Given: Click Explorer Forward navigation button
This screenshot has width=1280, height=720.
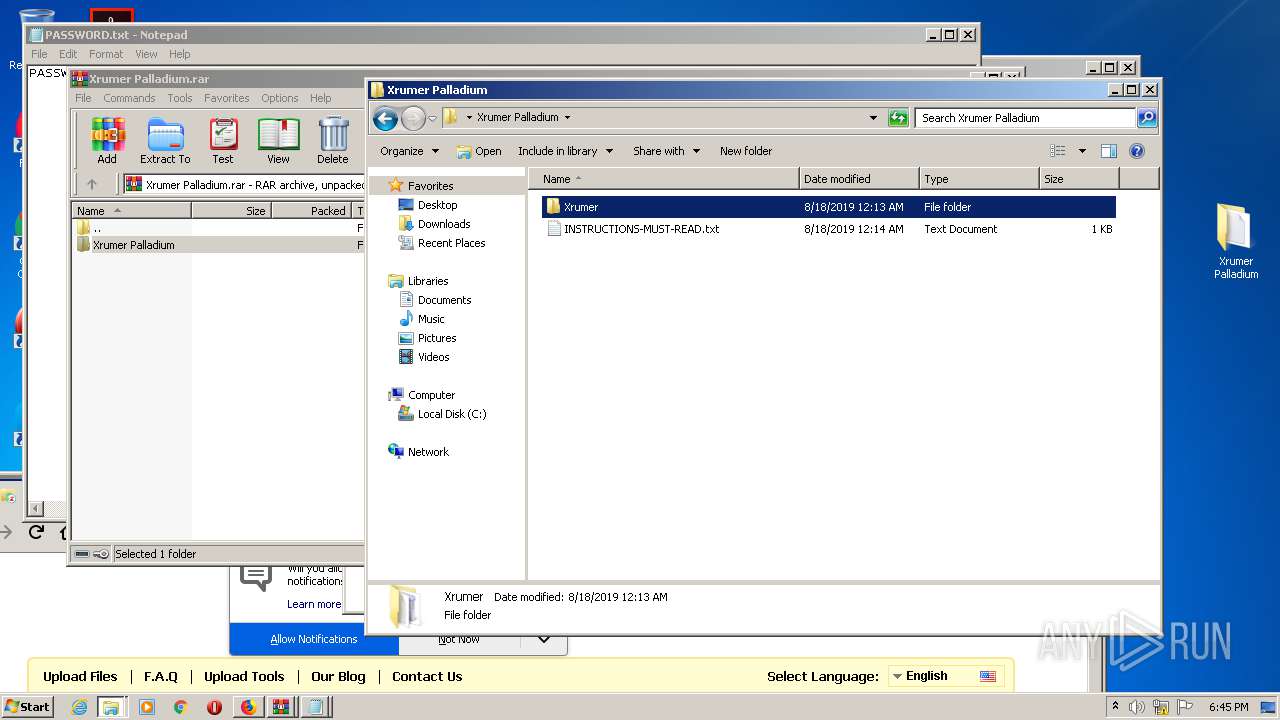Looking at the screenshot, I should tap(413, 119).
